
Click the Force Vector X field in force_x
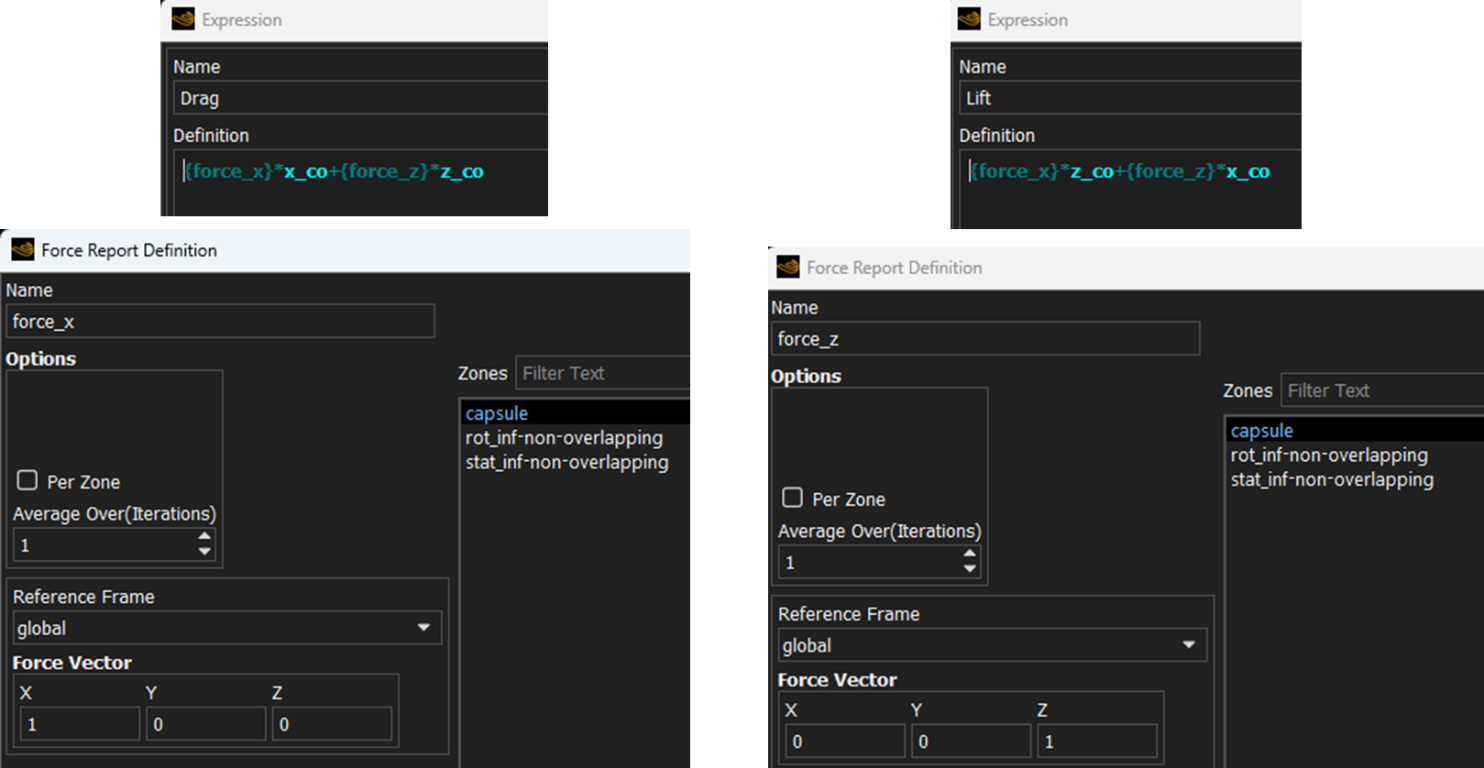[x=80, y=724]
